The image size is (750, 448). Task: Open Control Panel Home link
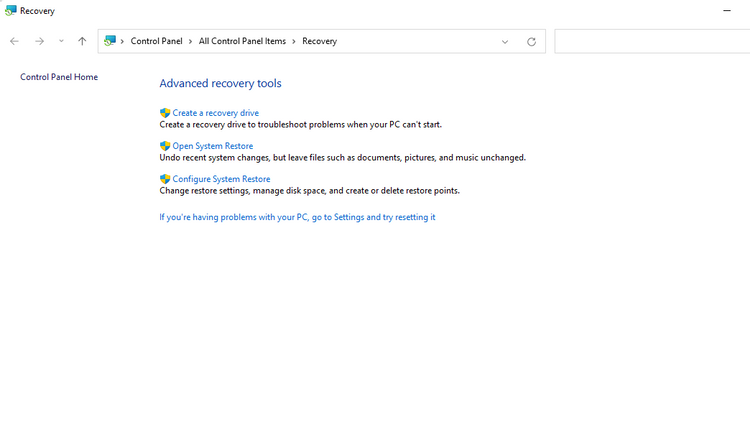point(59,77)
